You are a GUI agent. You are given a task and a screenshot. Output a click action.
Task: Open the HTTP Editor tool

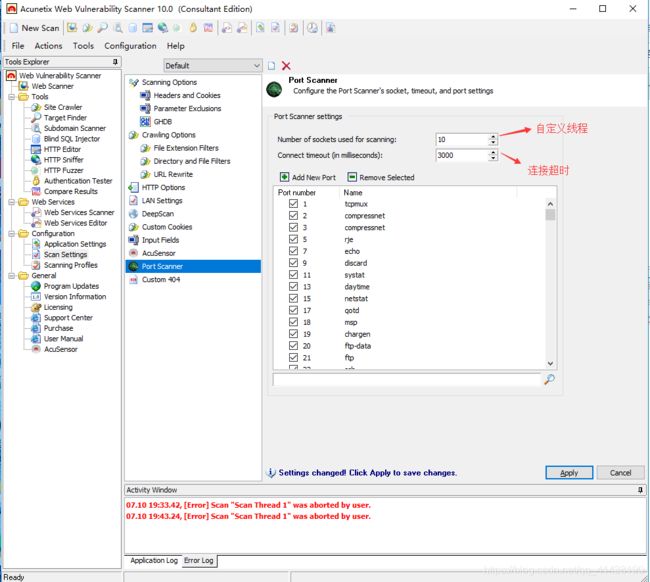[62, 149]
